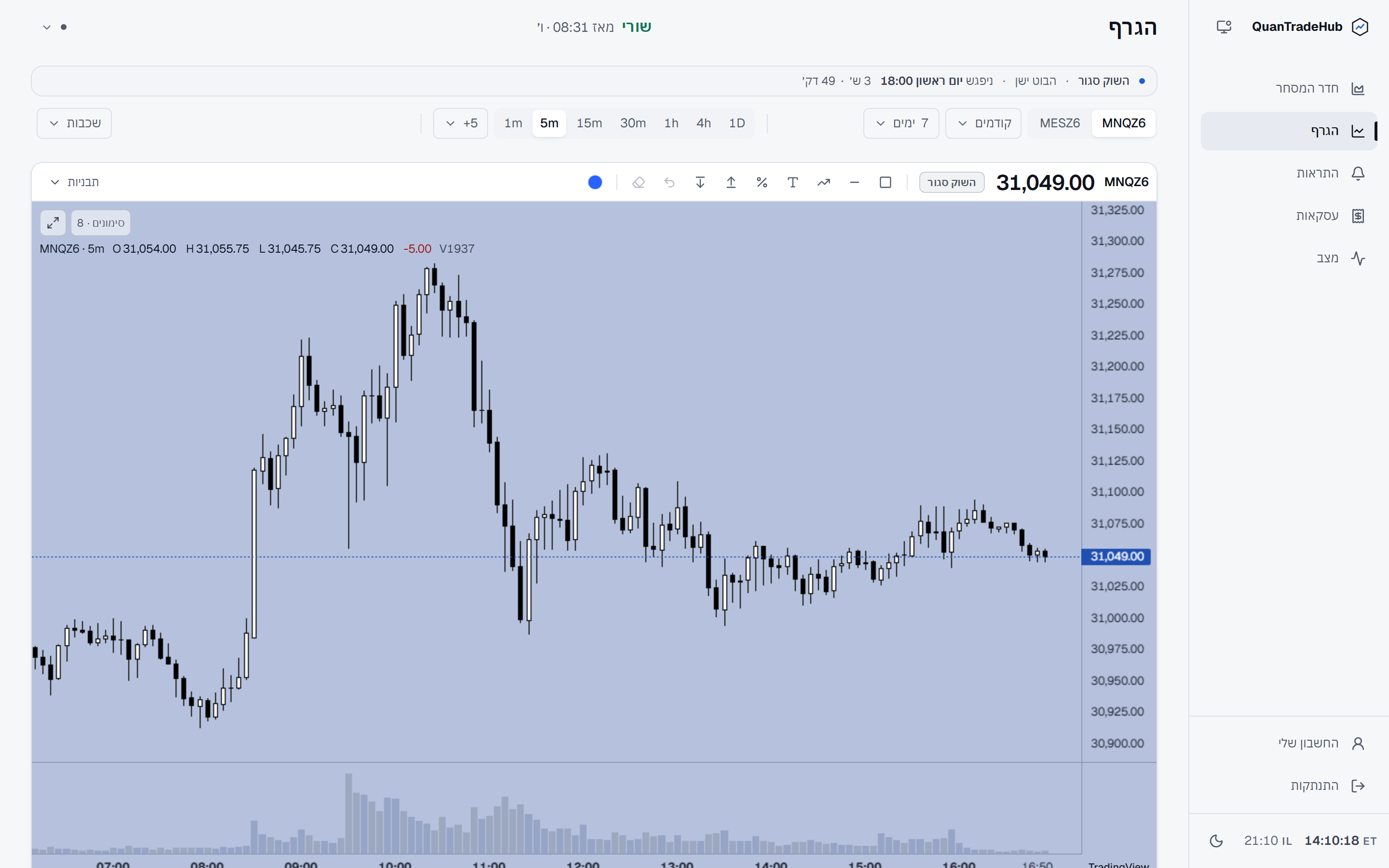Viewport: 1389px width, 868px height.
Task: Click the QuanTradeHub logo icon
Action: pos(1360,27)
